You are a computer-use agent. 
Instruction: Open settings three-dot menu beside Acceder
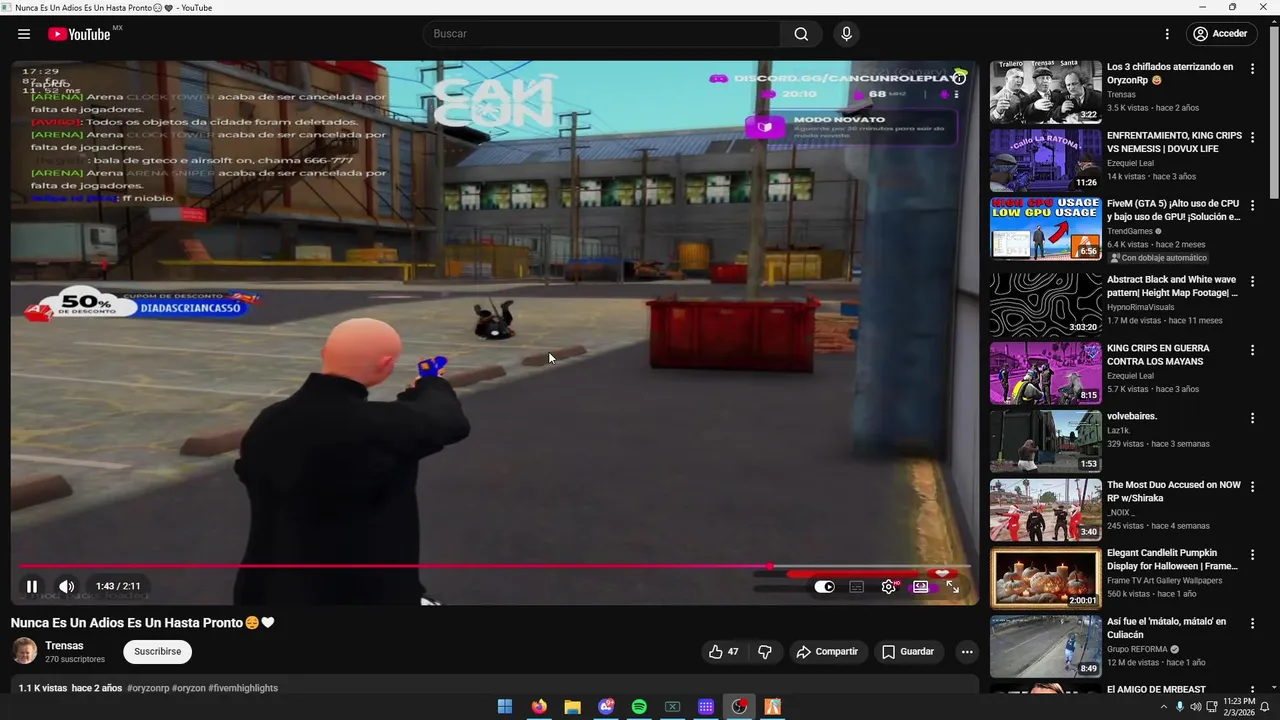click(1167, 34)
